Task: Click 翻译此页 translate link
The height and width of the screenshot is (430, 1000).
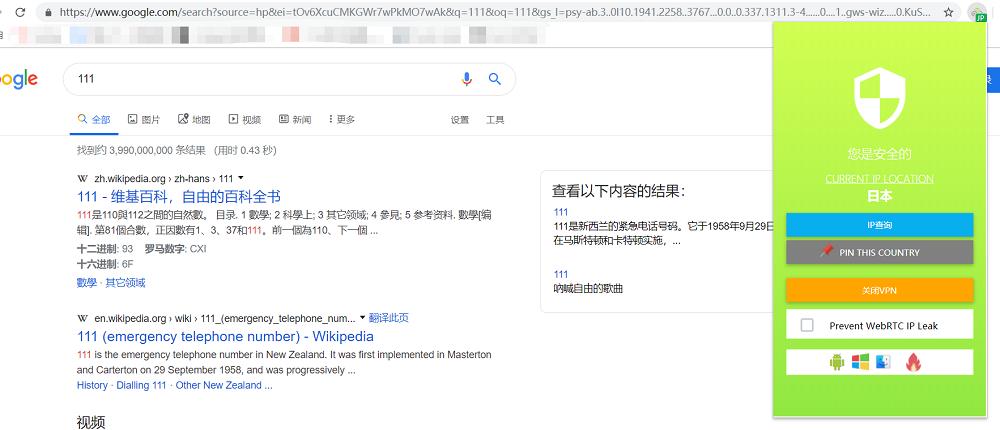Action: (389, 318)
